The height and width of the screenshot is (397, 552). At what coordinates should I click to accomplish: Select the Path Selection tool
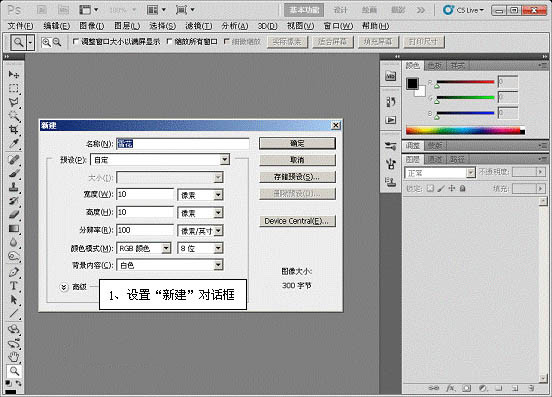[14, 300]
